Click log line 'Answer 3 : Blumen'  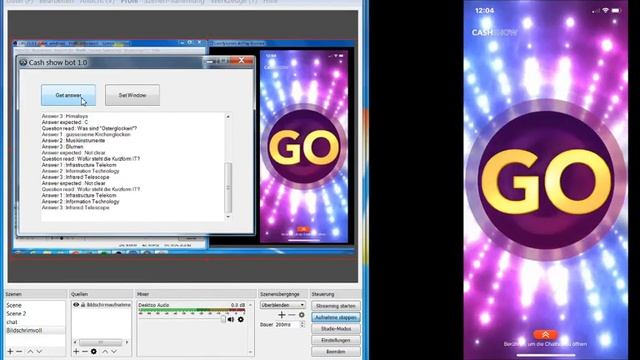point(62,147)
